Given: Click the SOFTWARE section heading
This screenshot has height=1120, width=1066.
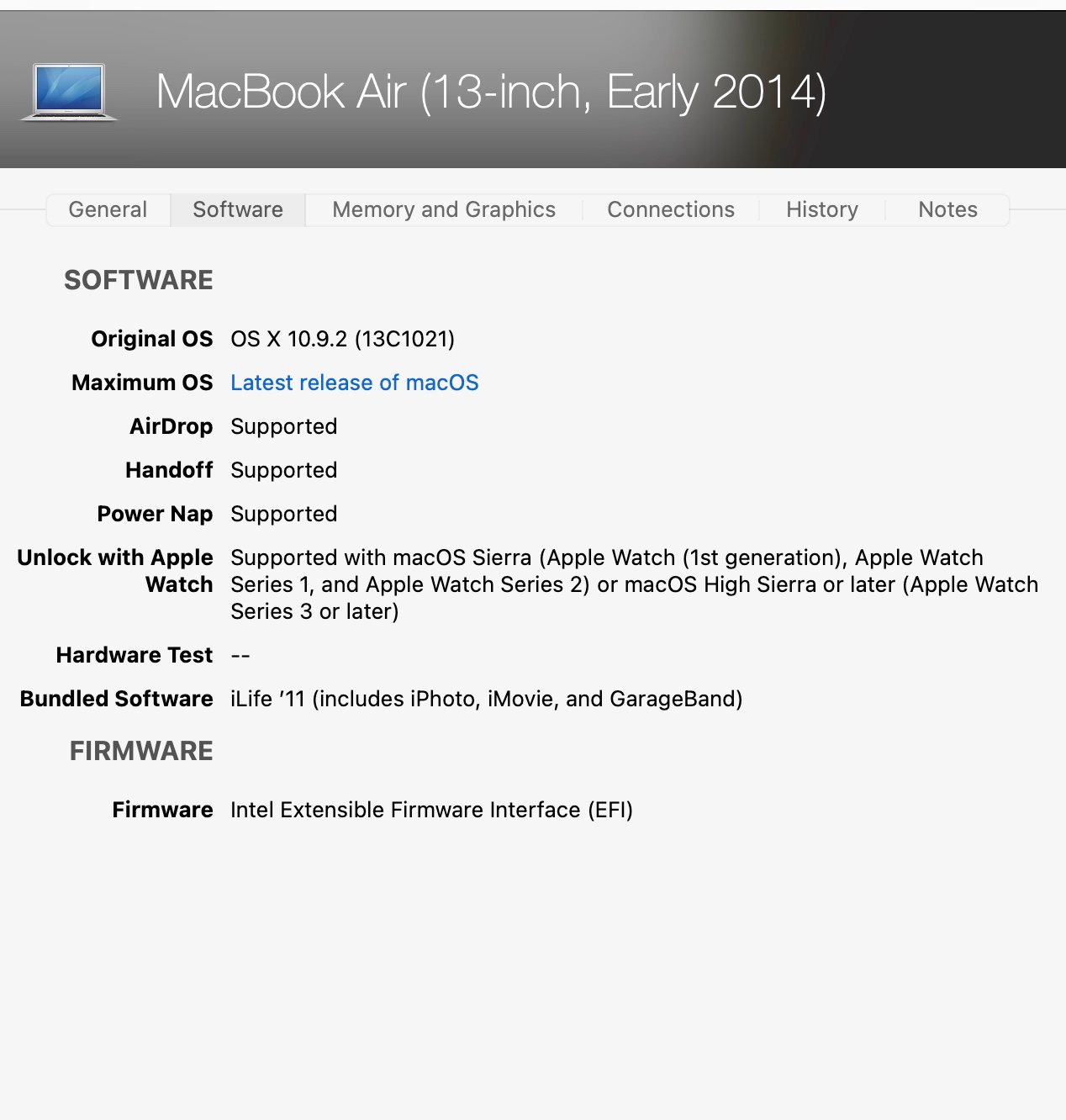Looking at the screenshot, I should (x=139, y=280).
